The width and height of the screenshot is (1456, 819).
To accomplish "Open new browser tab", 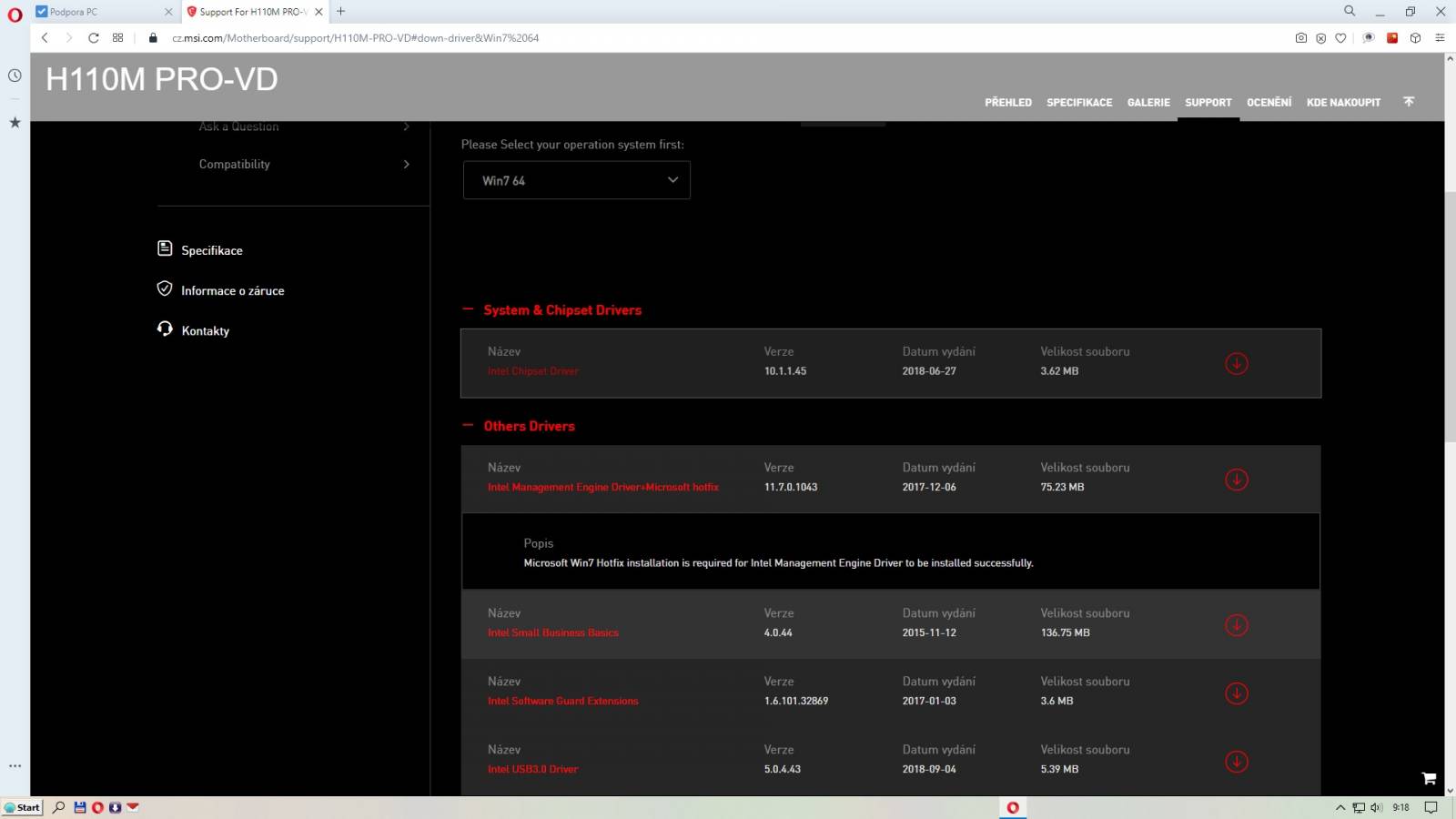I will click(341, 12).
